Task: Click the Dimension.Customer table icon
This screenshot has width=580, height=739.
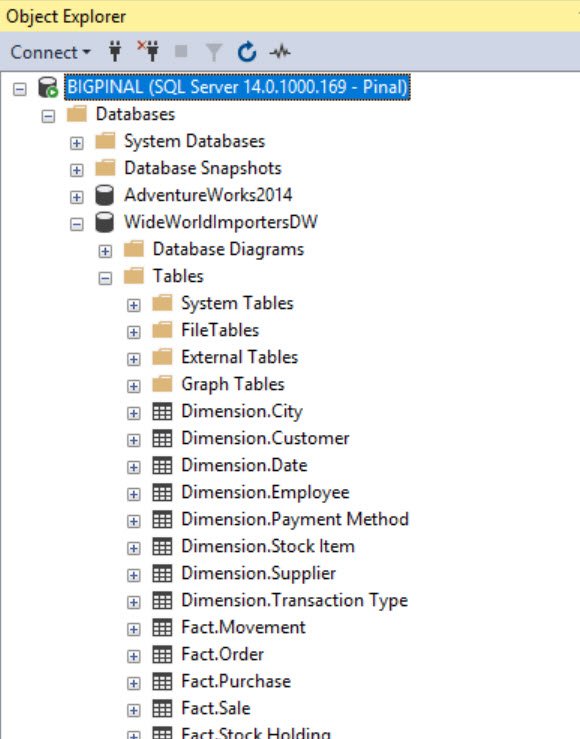Action: (163, 439)
